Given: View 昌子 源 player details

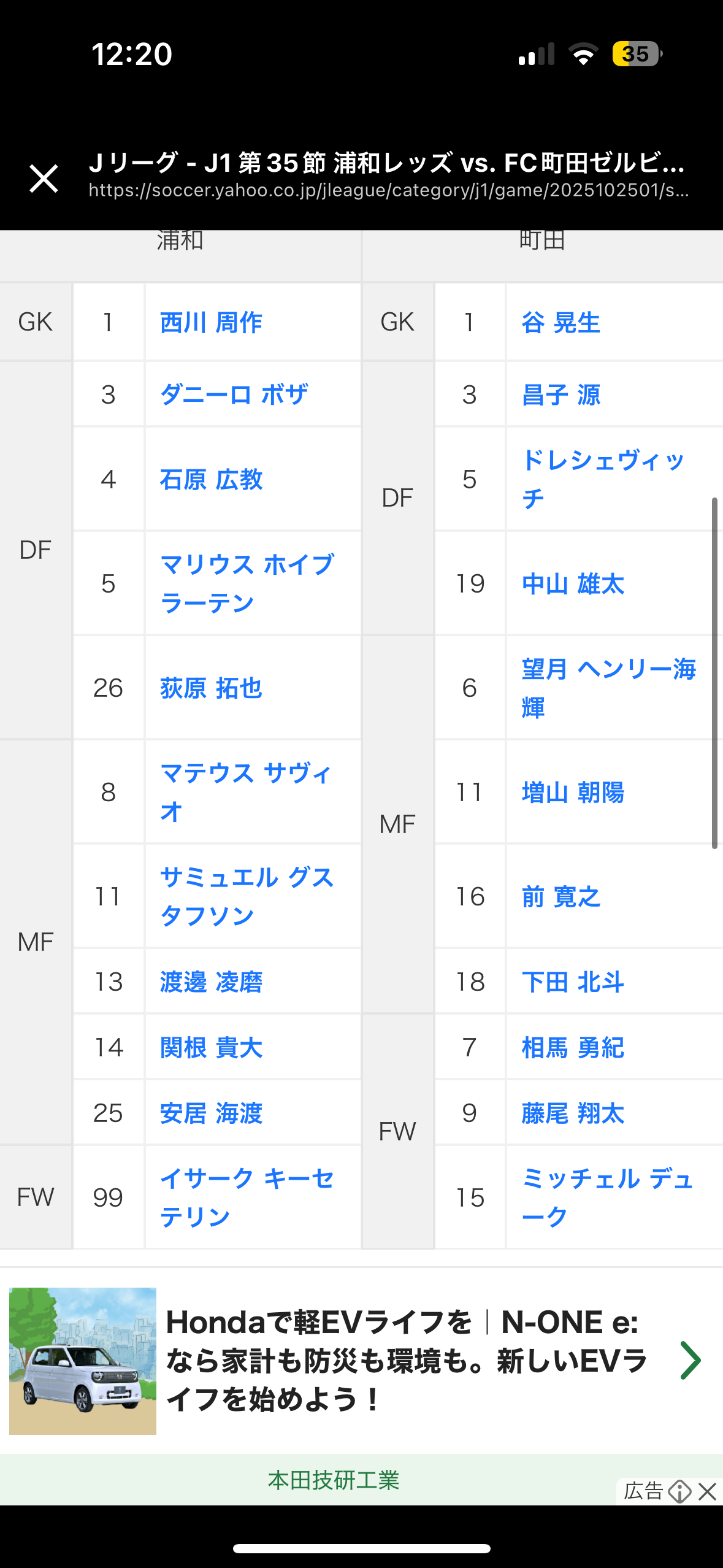Looking at the screenshot, I should [x=560, y=394].
